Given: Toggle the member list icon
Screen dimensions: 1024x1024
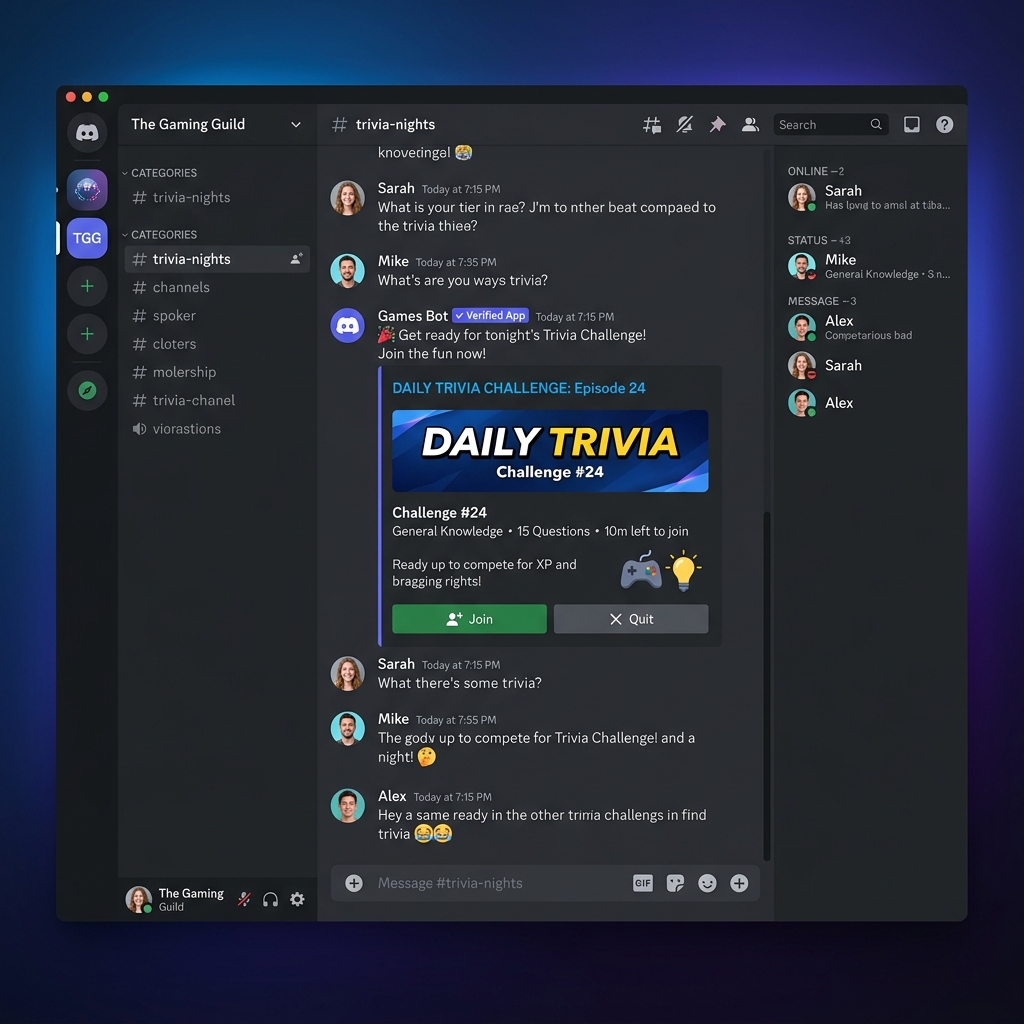Looking at the screenshot, I should click(750, 124).
